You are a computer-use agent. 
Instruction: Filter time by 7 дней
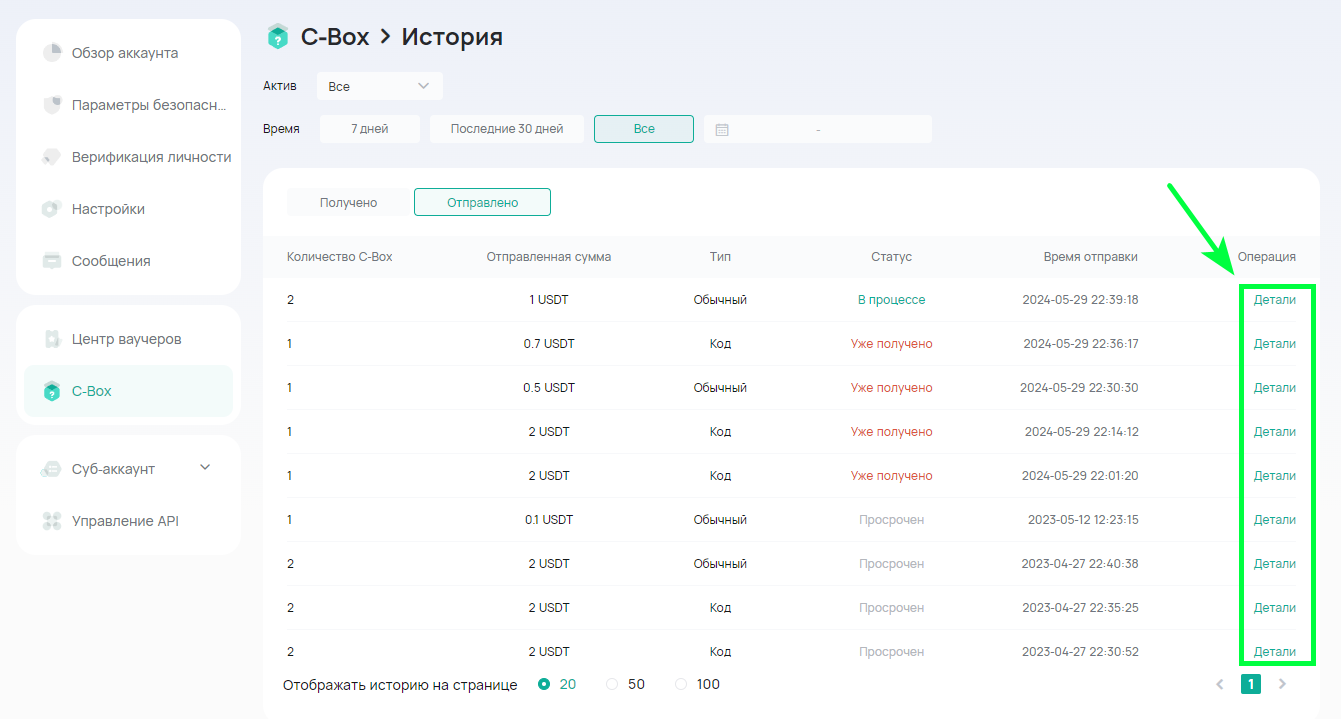[x=370, y=129]
